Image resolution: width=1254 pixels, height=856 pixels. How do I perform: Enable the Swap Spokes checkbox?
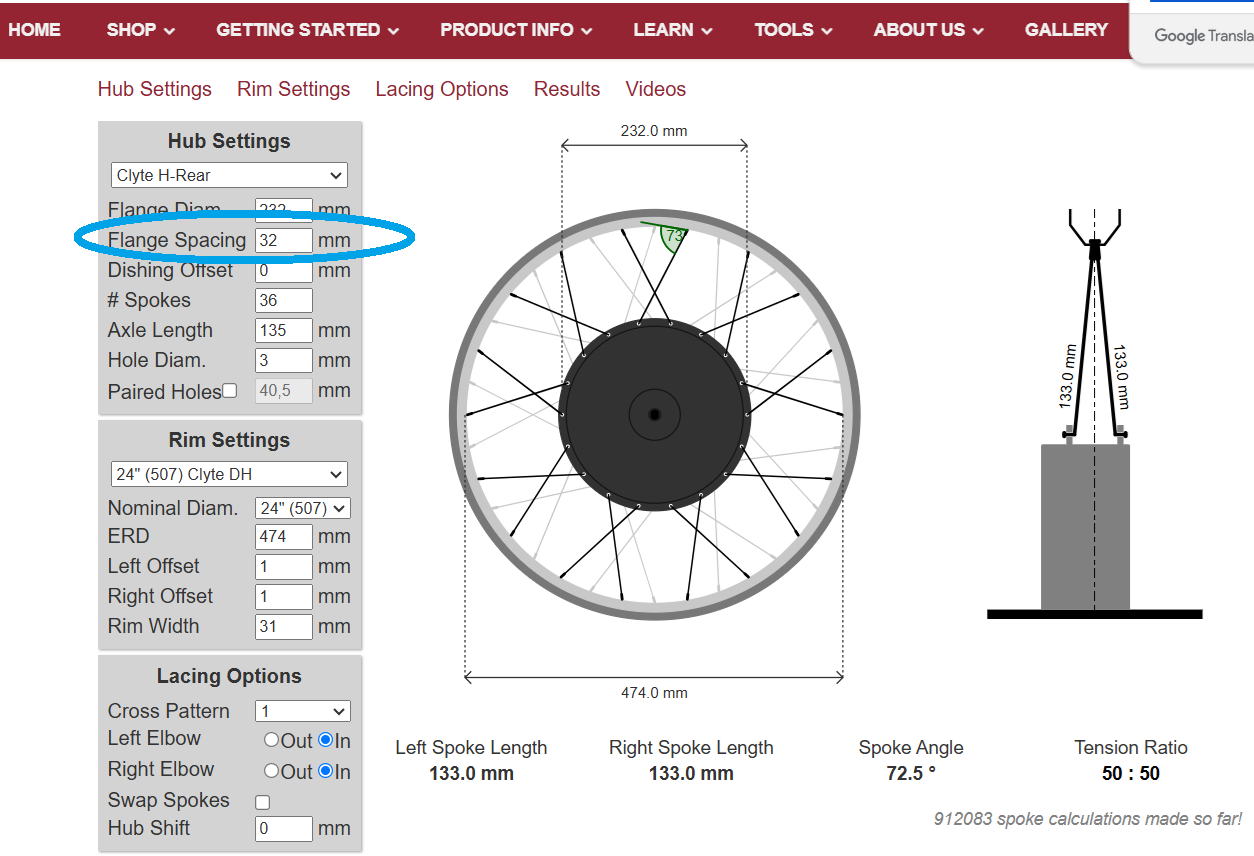pyautogui.click(x=262, y=802)
